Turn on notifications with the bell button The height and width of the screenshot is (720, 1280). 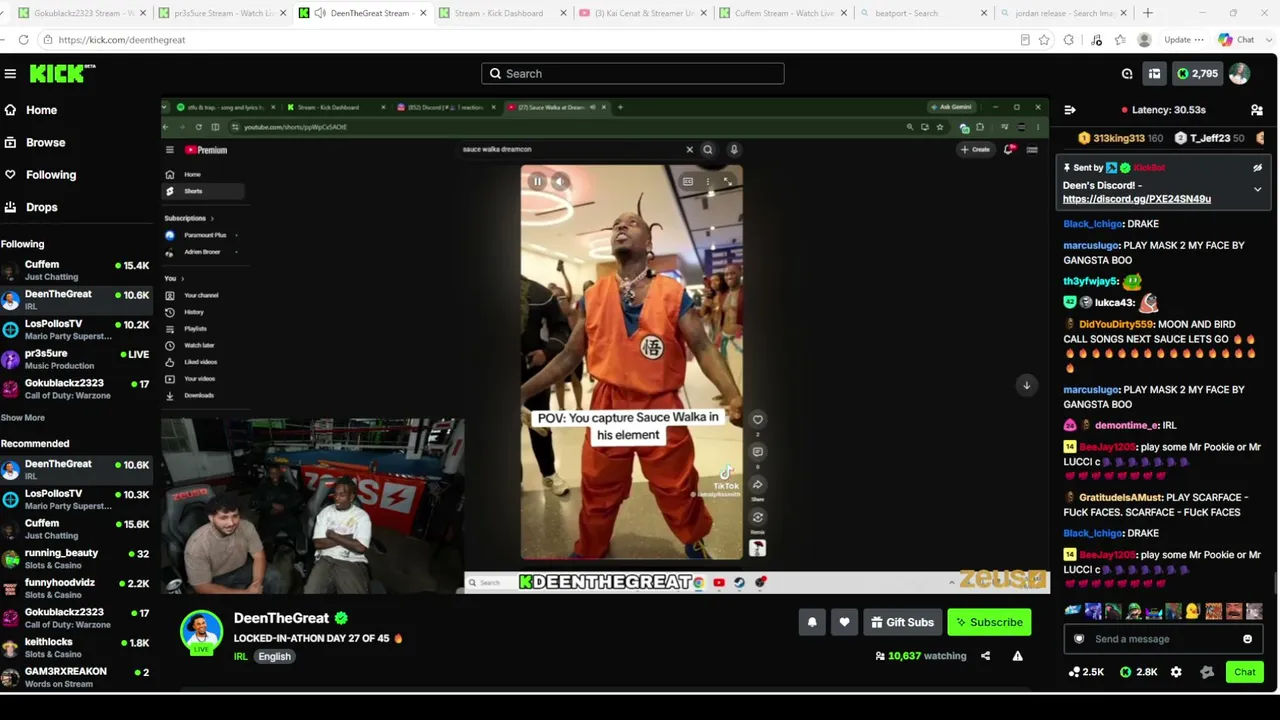tap(812, 622)
